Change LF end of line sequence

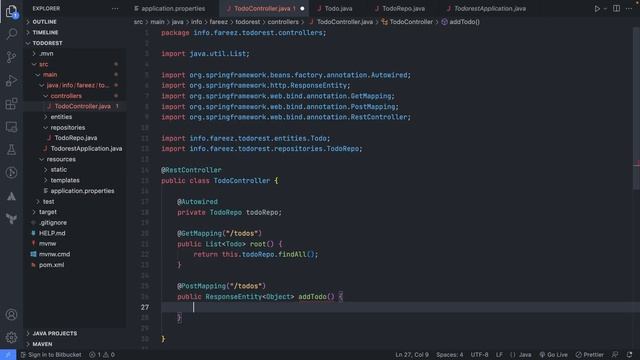499,355
